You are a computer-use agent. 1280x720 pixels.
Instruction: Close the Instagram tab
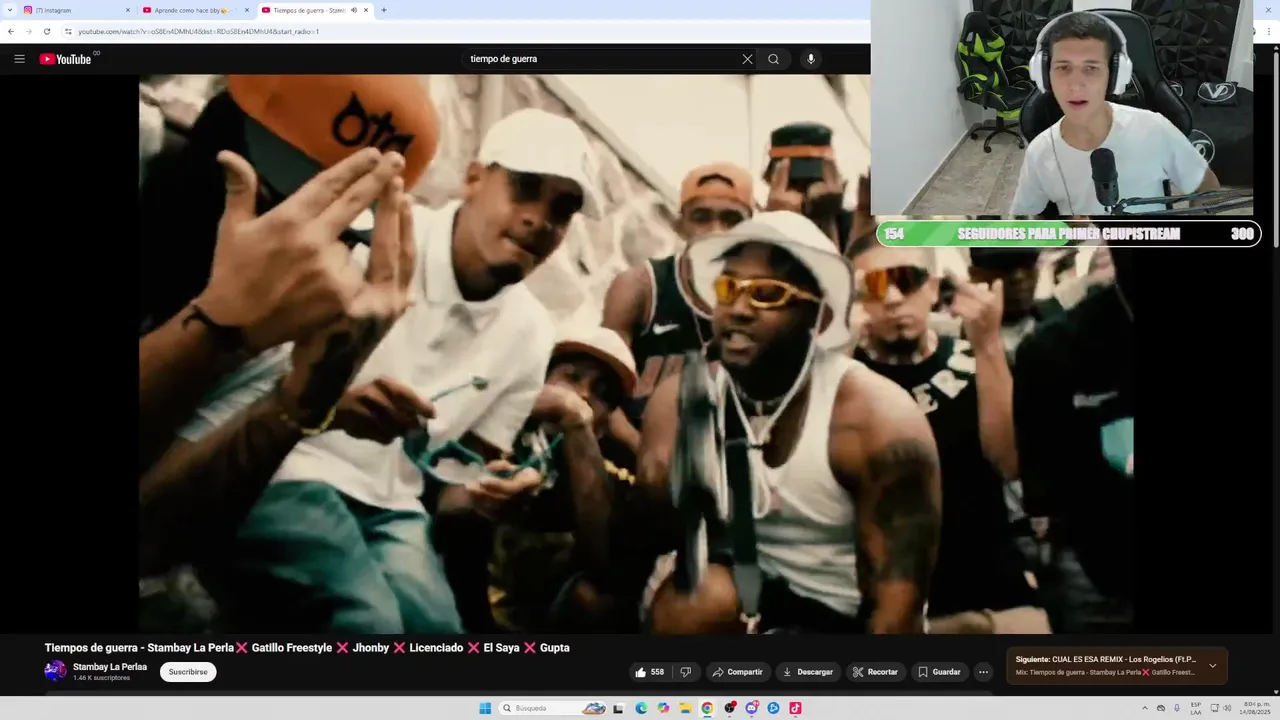click(128, 10)
